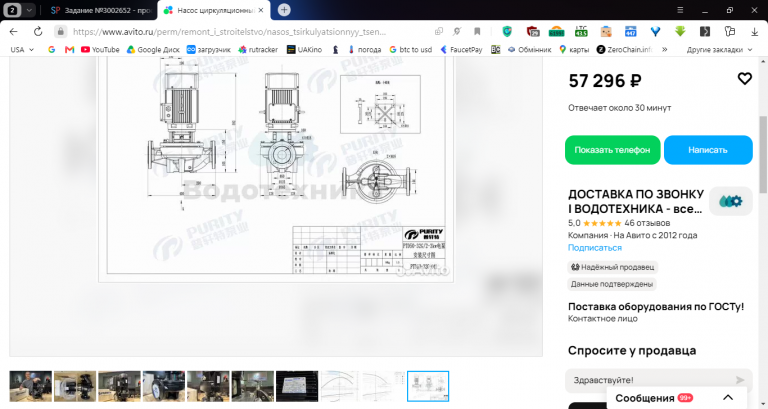Open the ZeroChain.info bookmark
The width and height of the screenshot is (768, 409).
point(624,49)
